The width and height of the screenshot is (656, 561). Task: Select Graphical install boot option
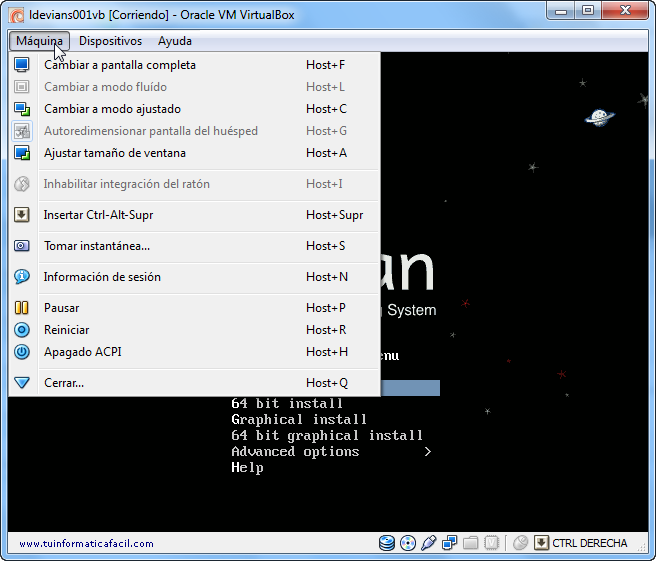click(x=299, y=420)
